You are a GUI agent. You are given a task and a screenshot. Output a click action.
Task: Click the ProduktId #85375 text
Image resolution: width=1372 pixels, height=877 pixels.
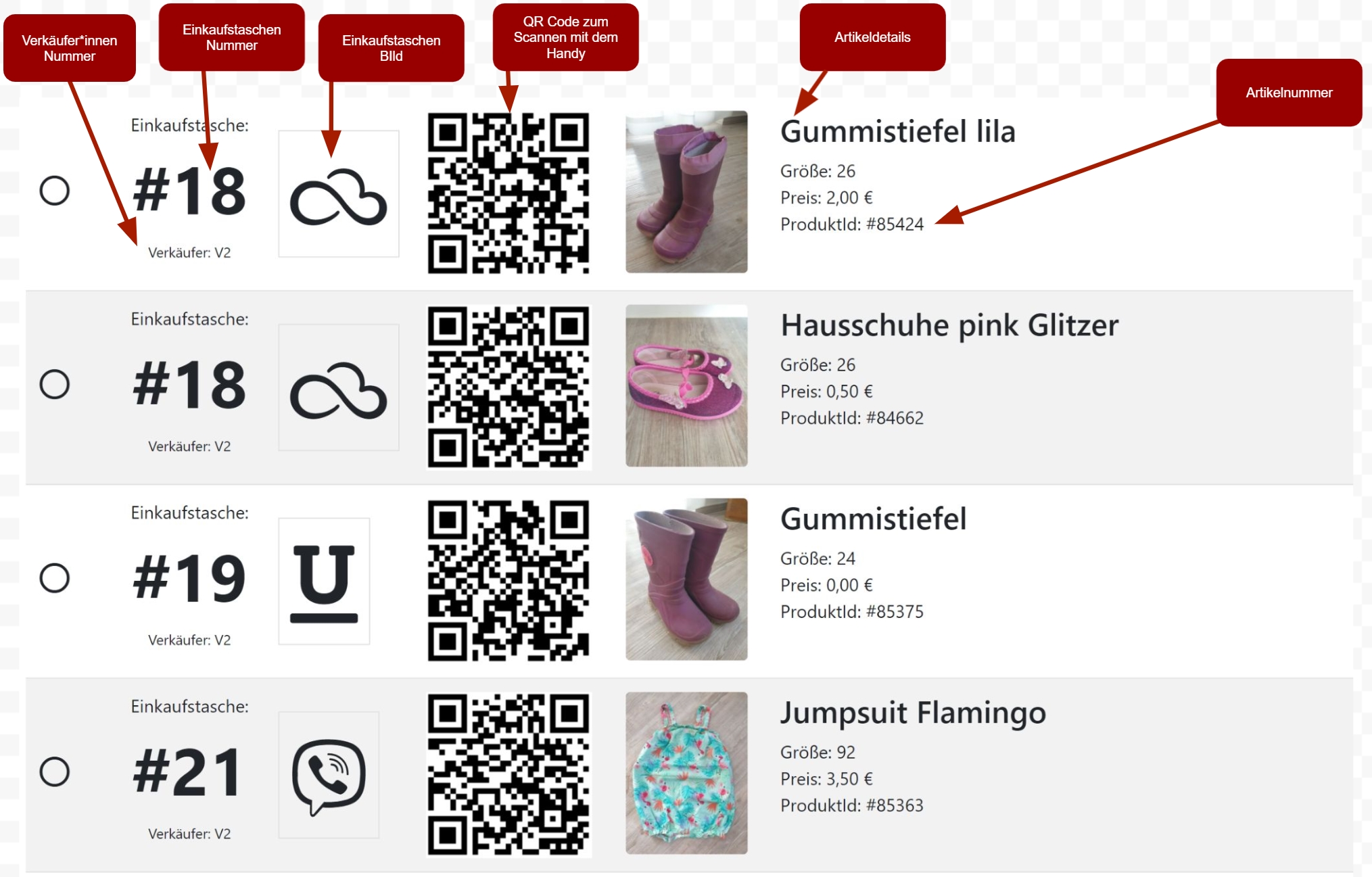[x=852, y=612]
